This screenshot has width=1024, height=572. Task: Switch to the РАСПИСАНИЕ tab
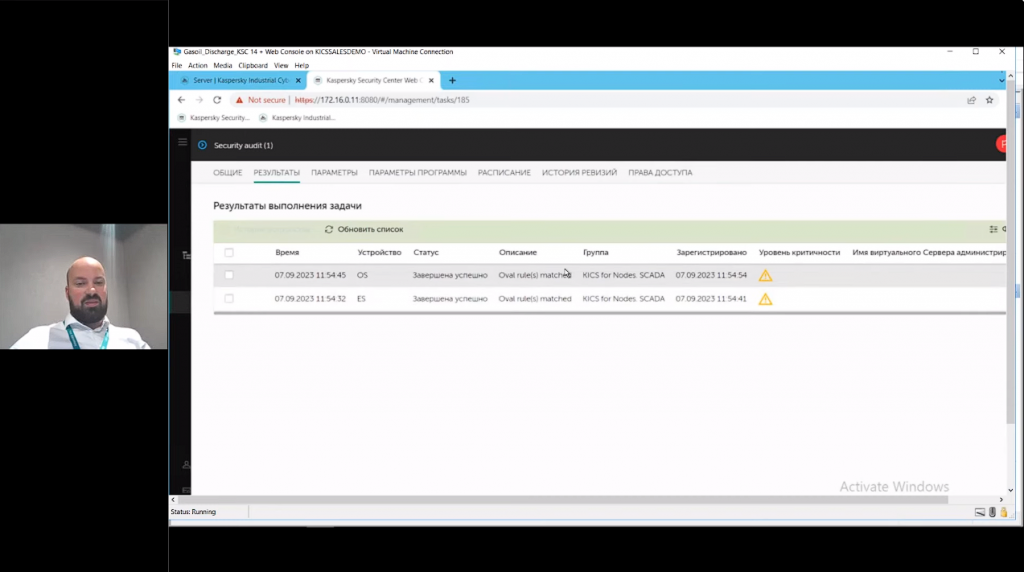(x=504, y=172)
